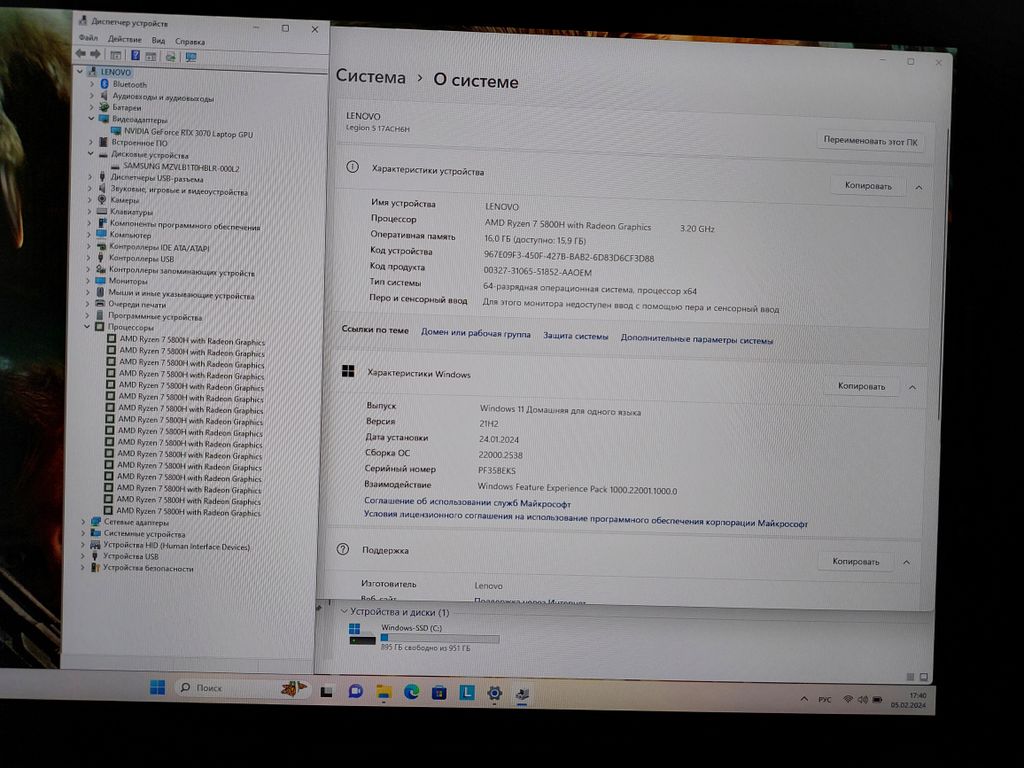1024x768 pixels.
Task: Select the SAMSUNG MZVLB1T0HBLR disk device
Action: pos(181,168)
